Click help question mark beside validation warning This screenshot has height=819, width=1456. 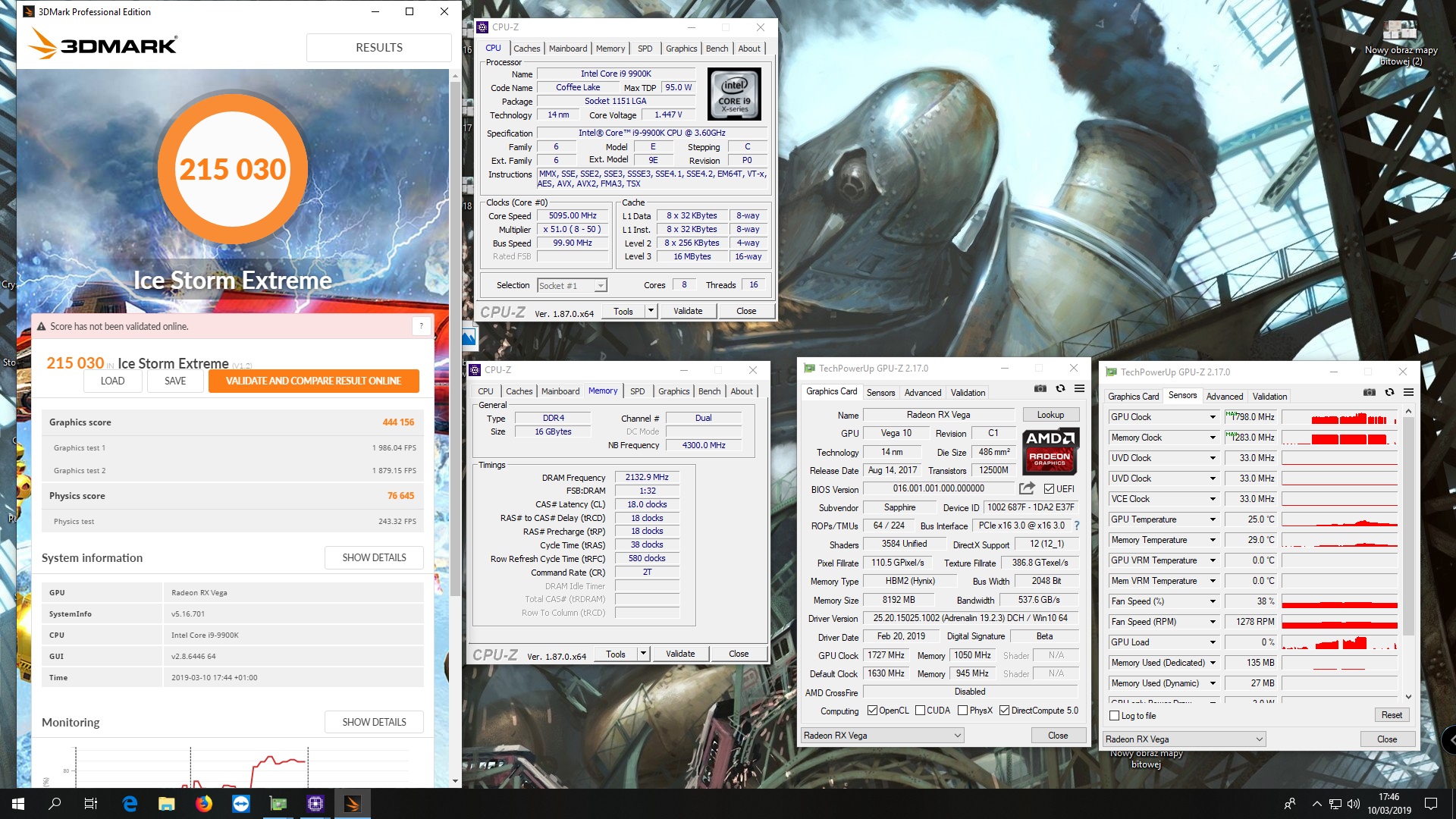[422, 326]
